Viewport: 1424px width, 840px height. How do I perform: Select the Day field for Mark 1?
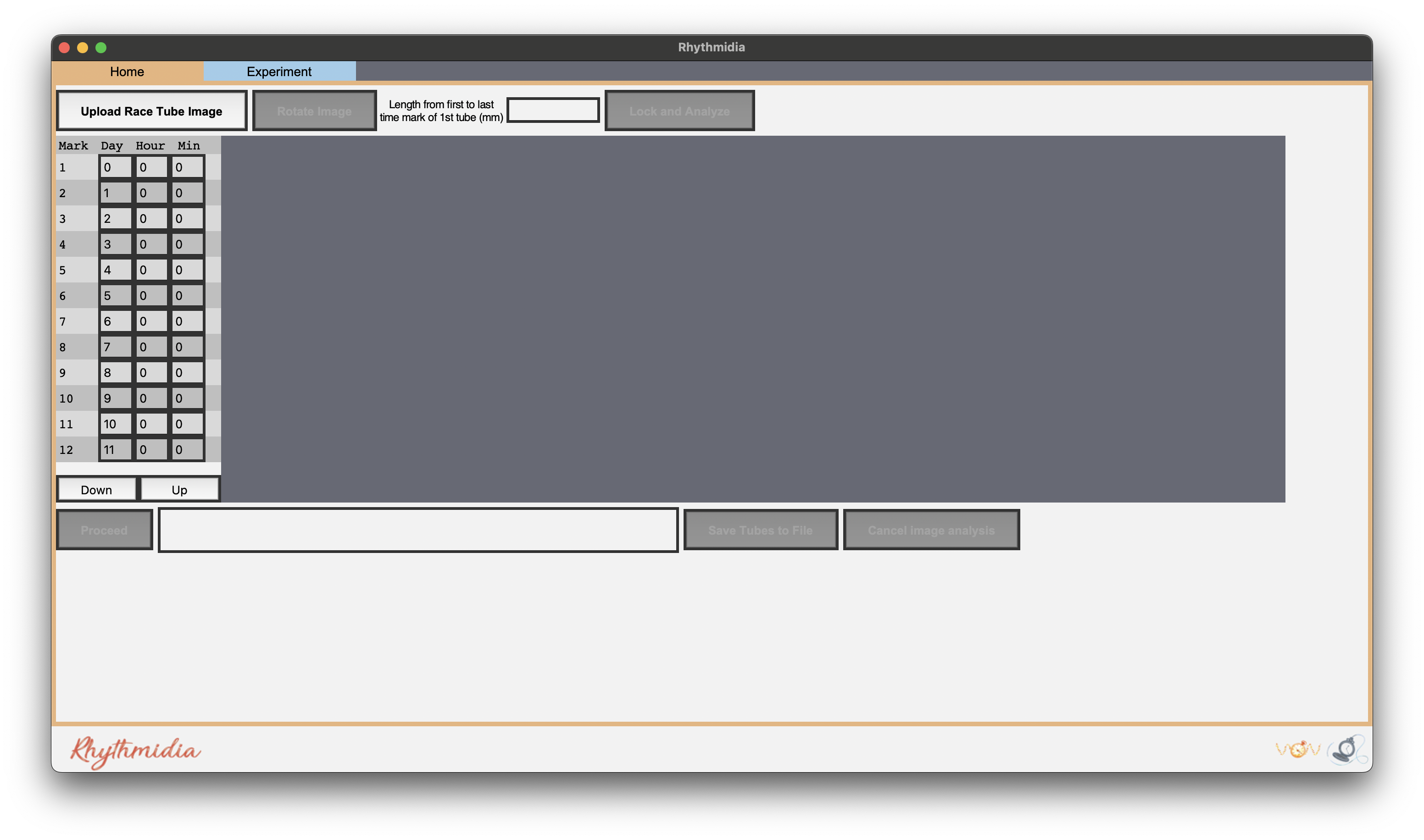pos(116,167)
